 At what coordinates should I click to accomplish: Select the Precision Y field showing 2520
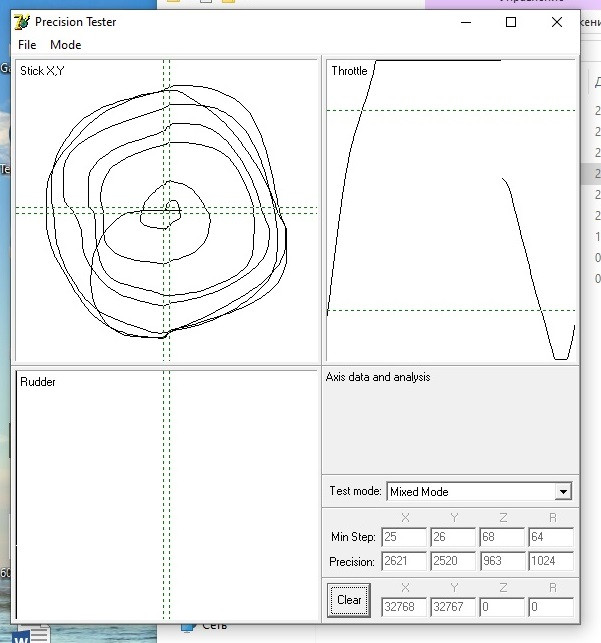[x=453, y=562]
